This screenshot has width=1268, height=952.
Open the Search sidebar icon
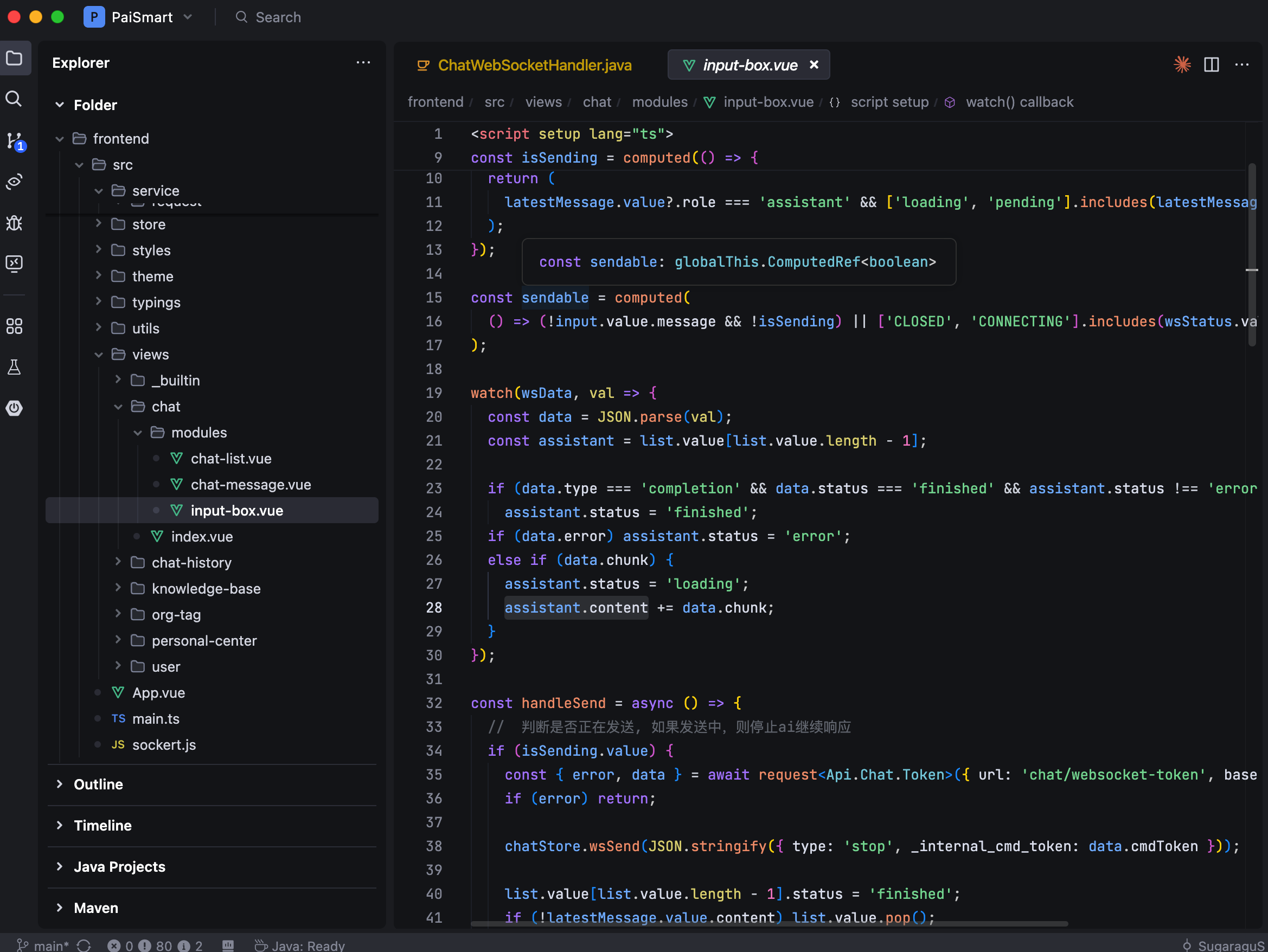coord(14,99)
